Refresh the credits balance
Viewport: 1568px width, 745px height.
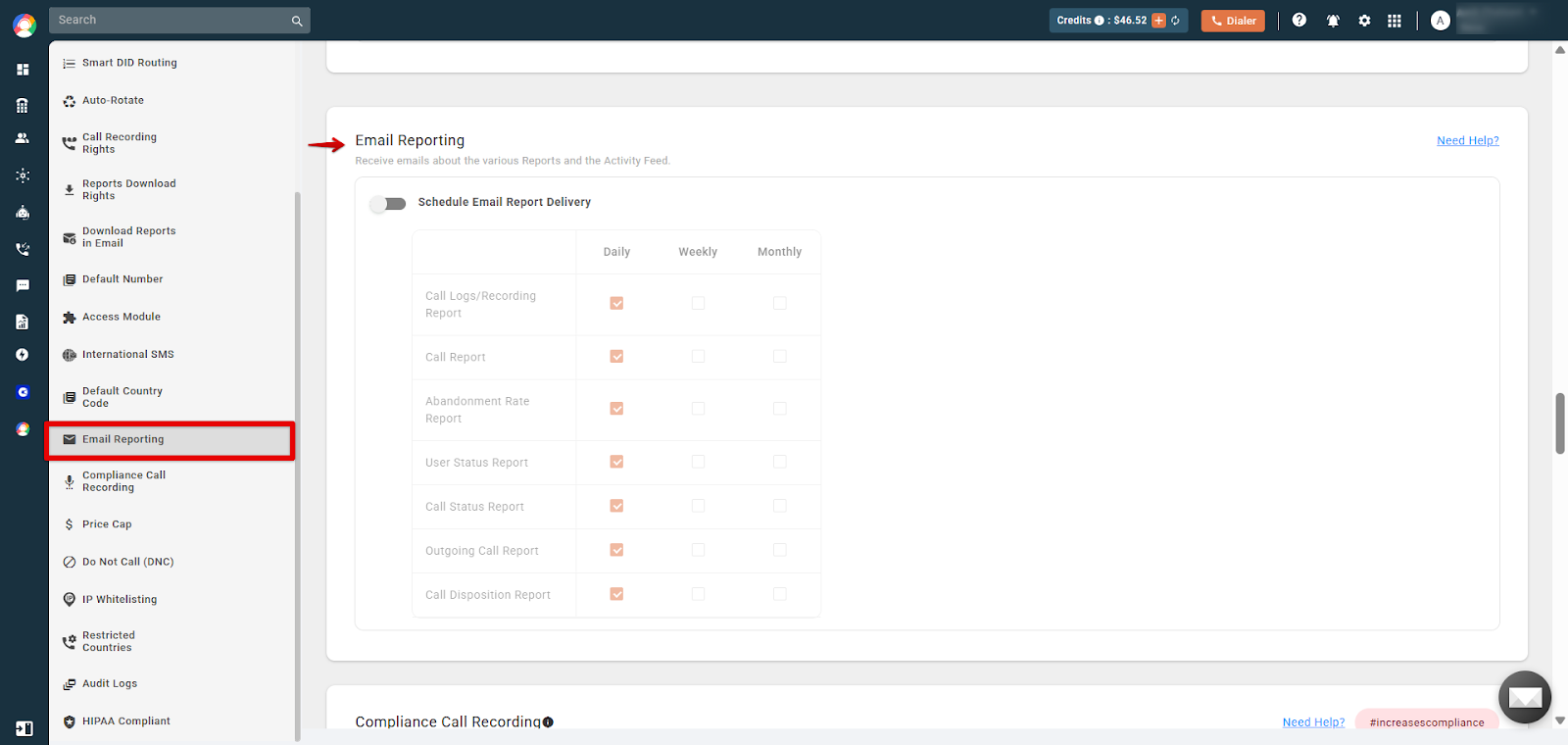(1175, 21)
